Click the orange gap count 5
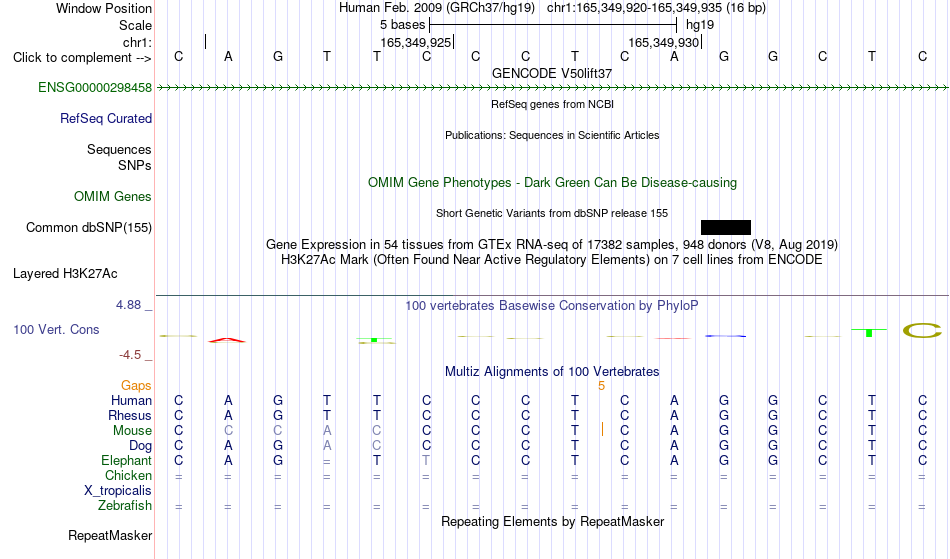Viewport: 950px width, 559px height. pyautogui.click(x=601, y=386)
